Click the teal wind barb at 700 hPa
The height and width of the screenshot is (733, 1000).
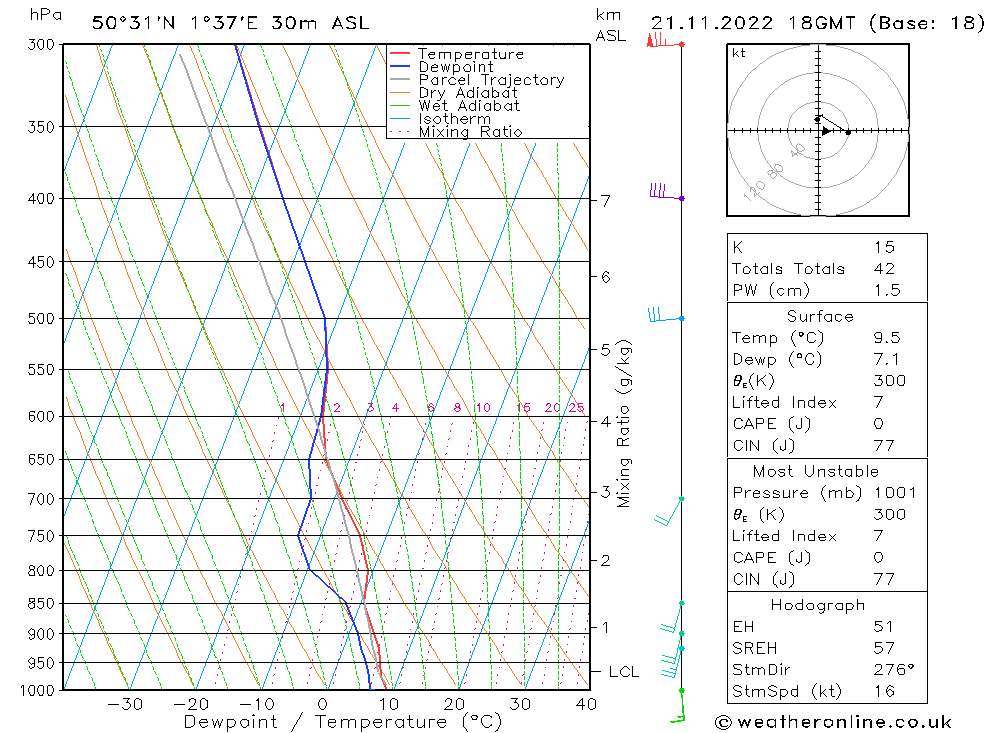pyautogui.click(x=669, y=512)
